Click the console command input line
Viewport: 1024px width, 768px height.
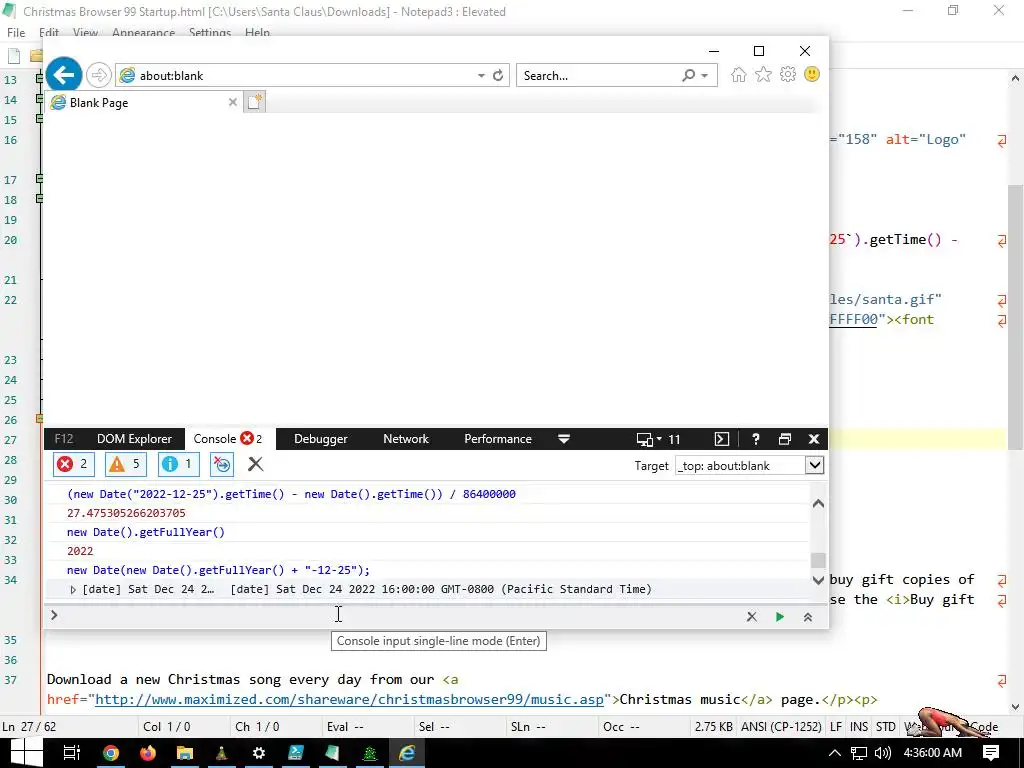(398, 616)
